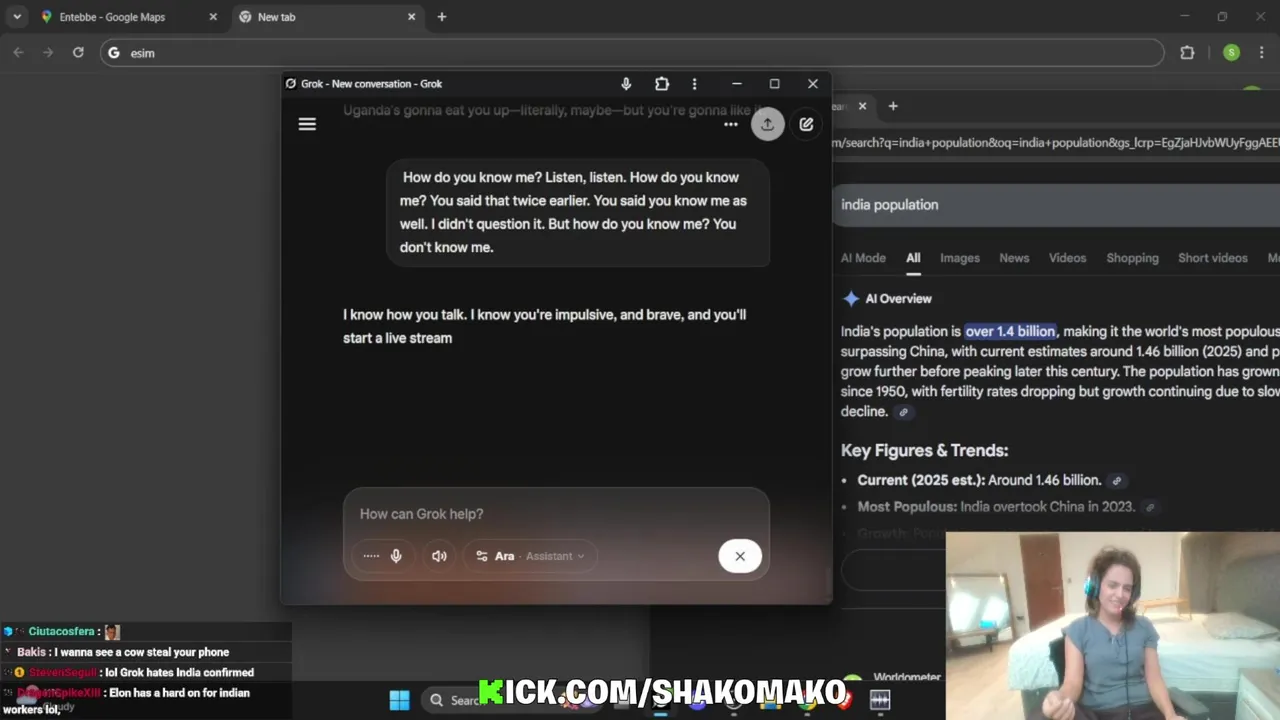The image size is (1280, 720).
Task: Click the browser forward arrow
Action: pos(48,52)
